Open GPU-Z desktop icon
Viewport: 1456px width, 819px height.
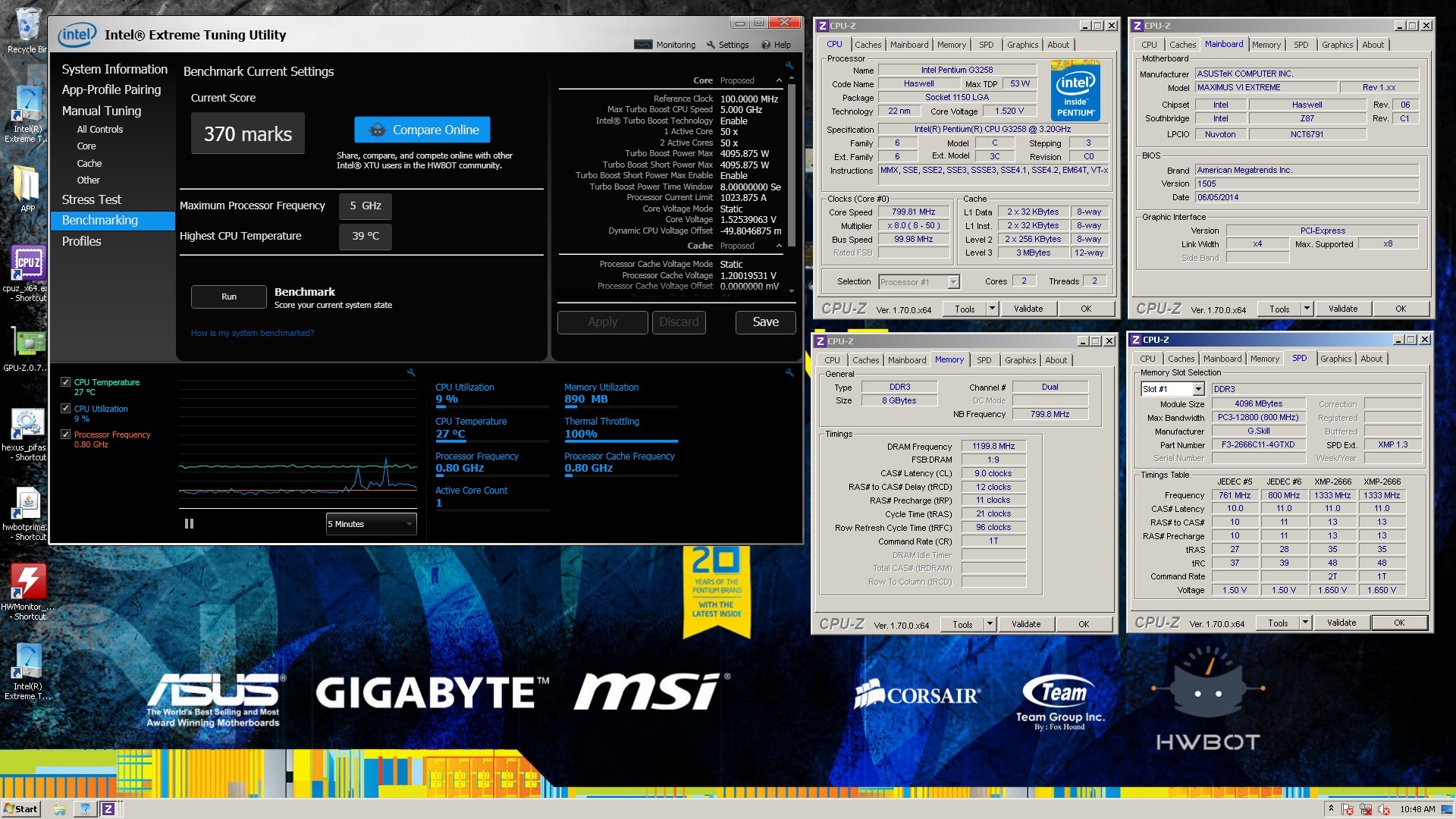click(x=27, y=344)
